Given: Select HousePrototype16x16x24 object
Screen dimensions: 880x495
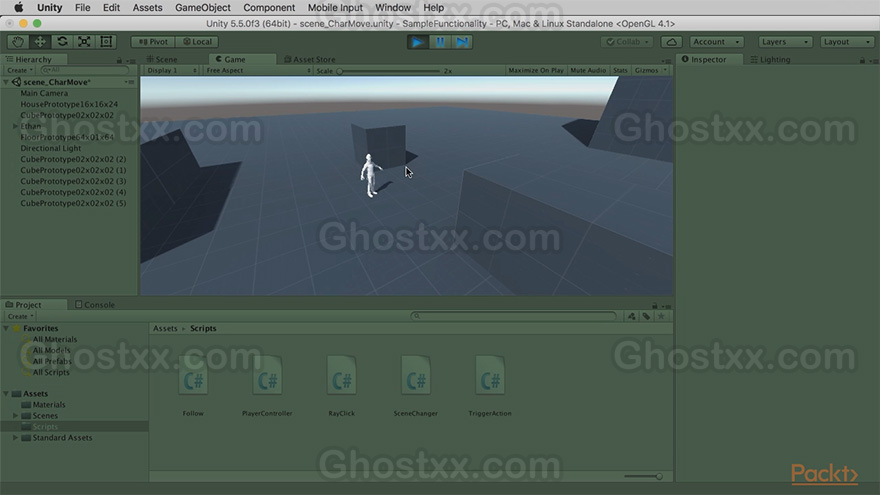Looking at the screenshot, I should point(69,104).
